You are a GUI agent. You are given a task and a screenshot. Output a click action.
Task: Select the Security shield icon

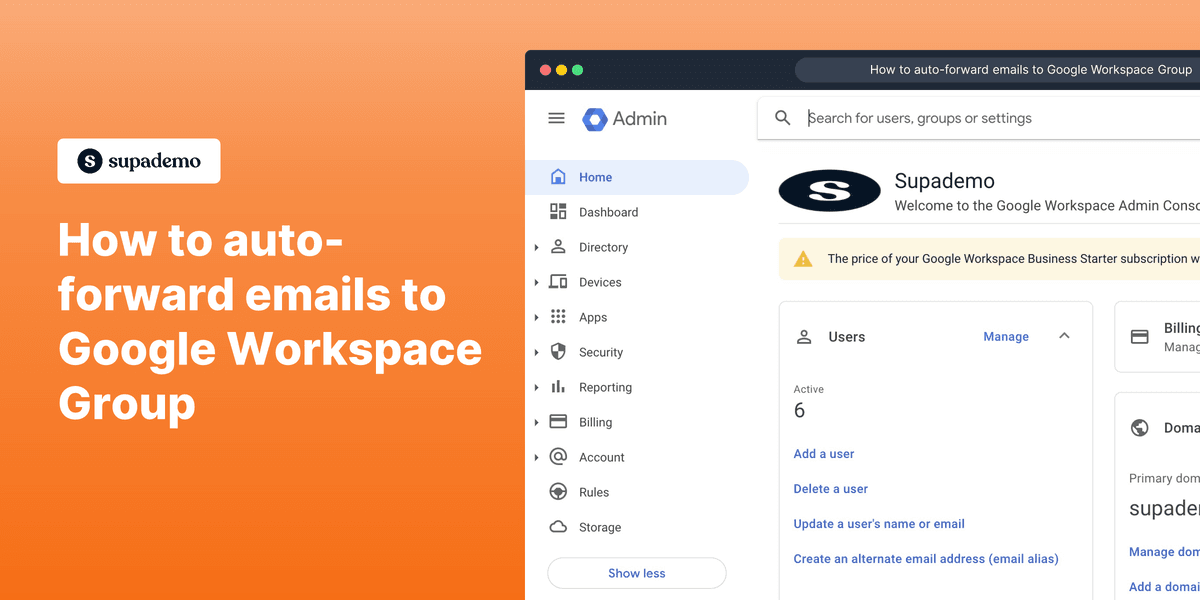[x=558, y=352]
